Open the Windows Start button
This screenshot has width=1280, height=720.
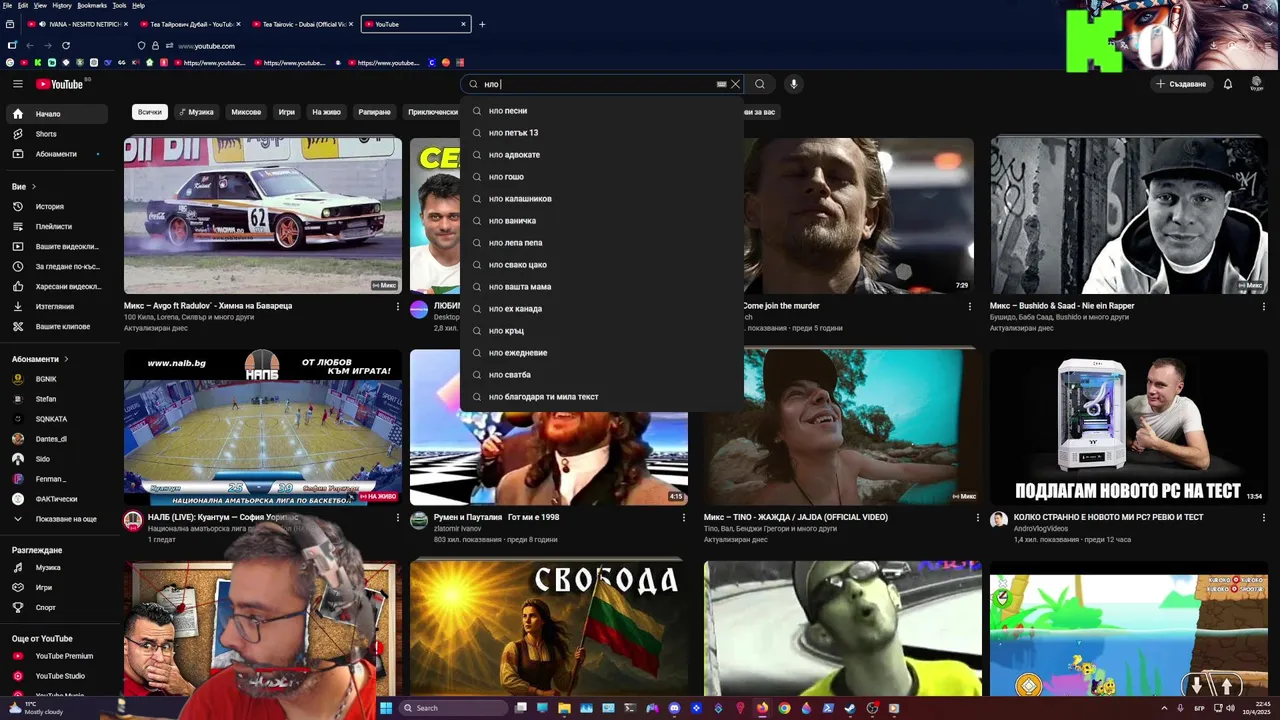[x=386, y=708]
